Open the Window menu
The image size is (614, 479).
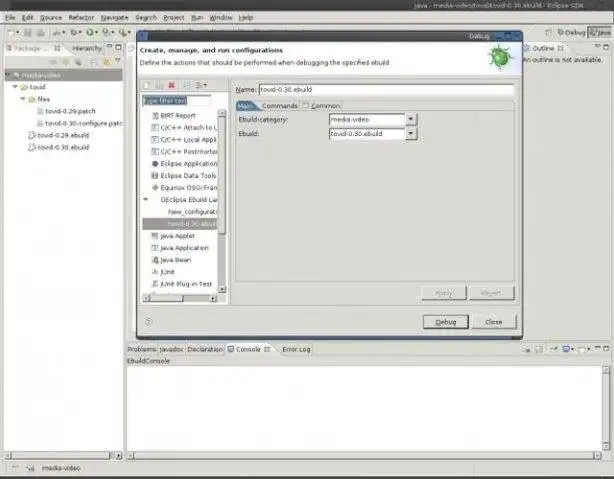point(221,18)
